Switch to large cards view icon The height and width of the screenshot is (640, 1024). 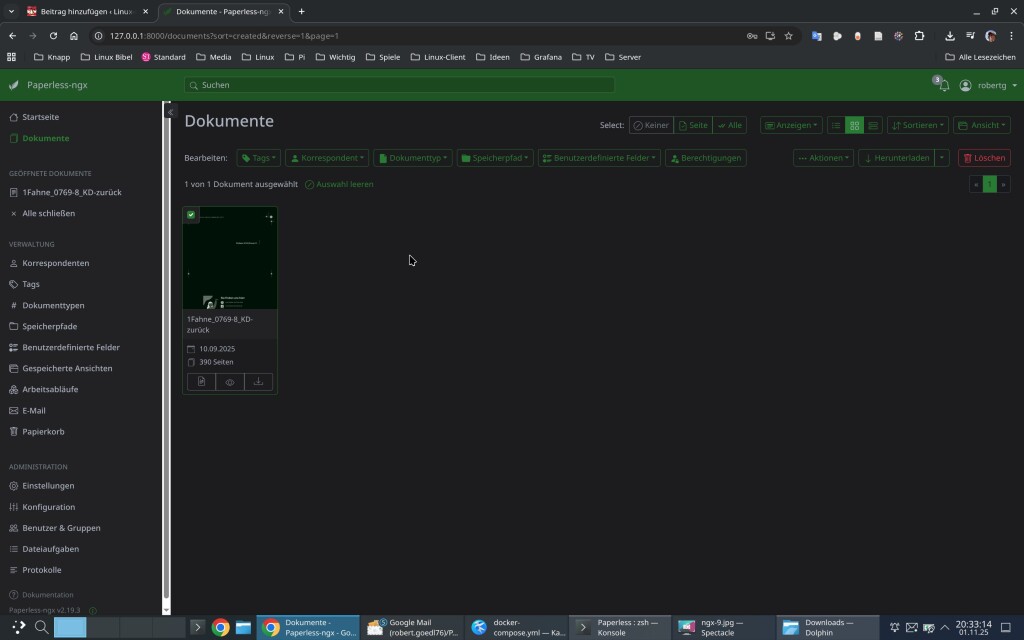(873, 125)
